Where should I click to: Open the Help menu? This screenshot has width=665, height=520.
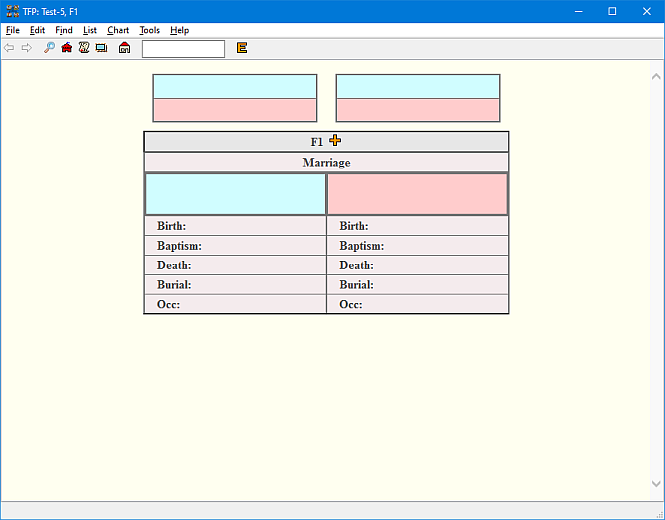[179, 30]
